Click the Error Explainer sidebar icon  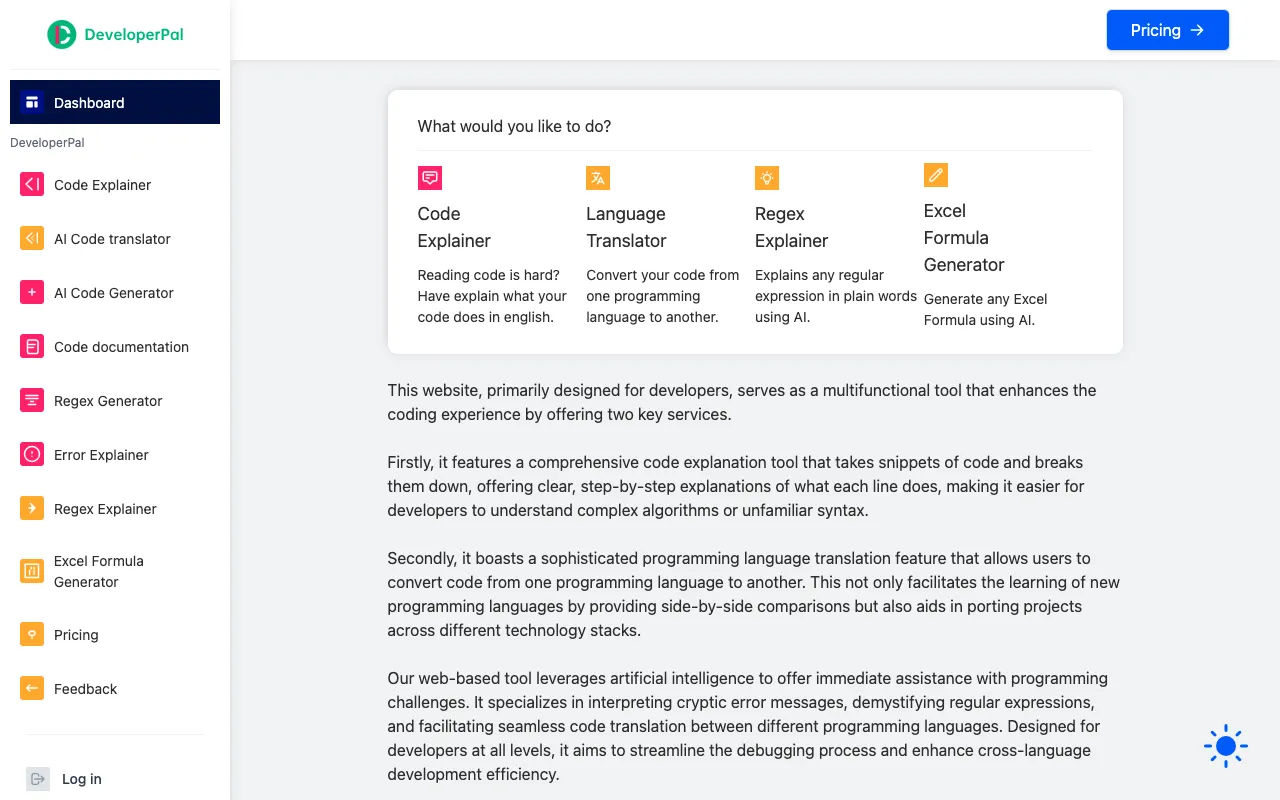pos(31,454)
